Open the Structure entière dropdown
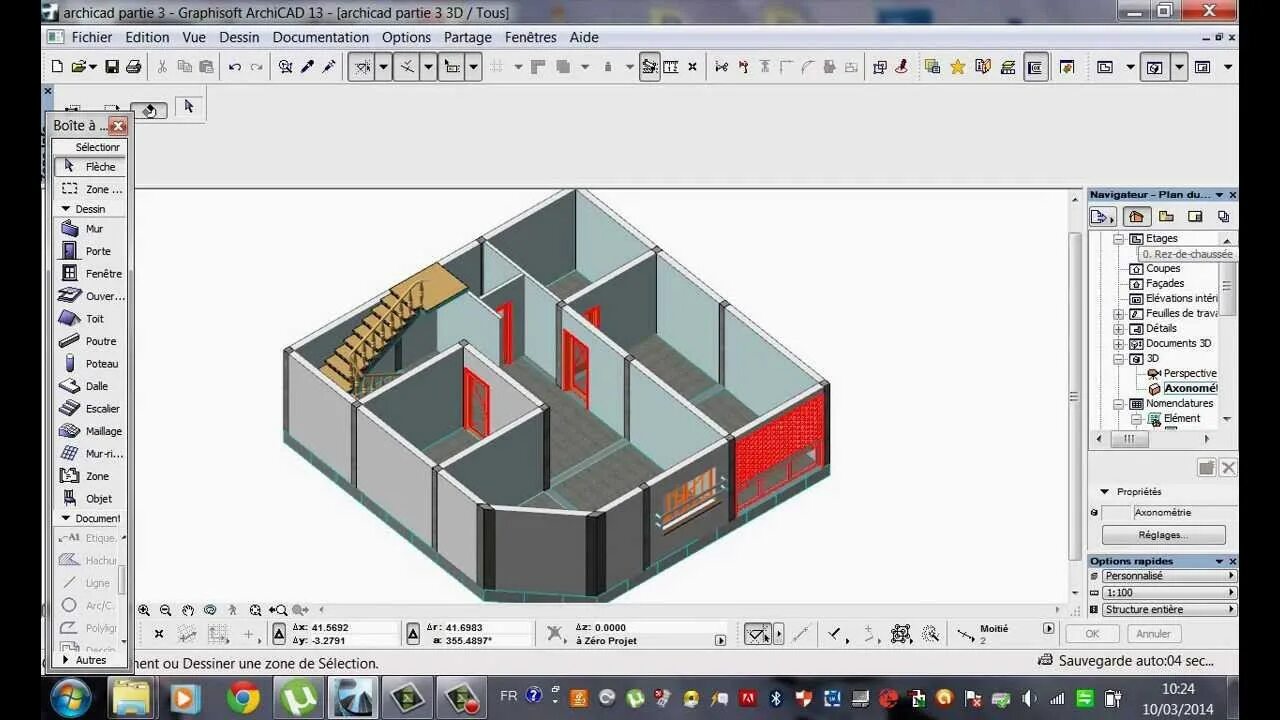Image resolution: width=1280 pixels, height=720 pixels. (x=1170, y=610)
